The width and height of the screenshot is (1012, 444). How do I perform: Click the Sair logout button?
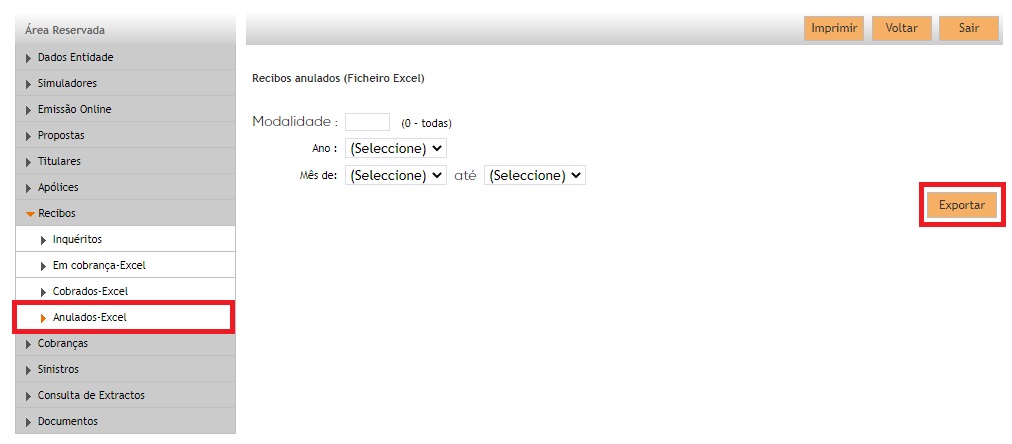pyautogui.click(x=969, y=28)
